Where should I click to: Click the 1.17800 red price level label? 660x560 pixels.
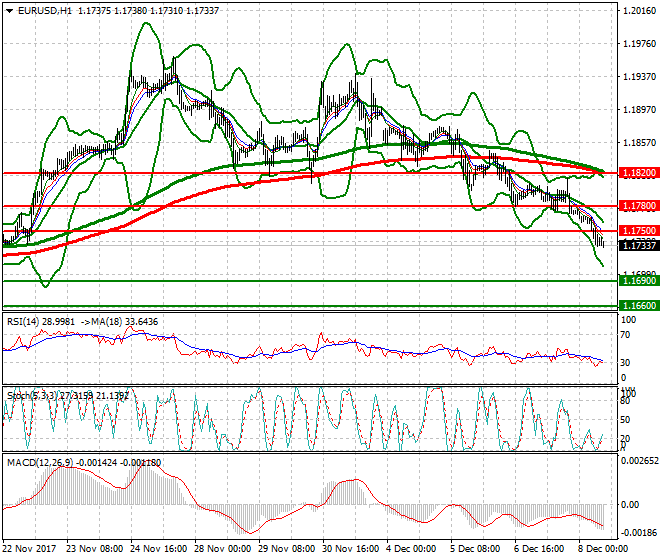[x=639, y=206]
